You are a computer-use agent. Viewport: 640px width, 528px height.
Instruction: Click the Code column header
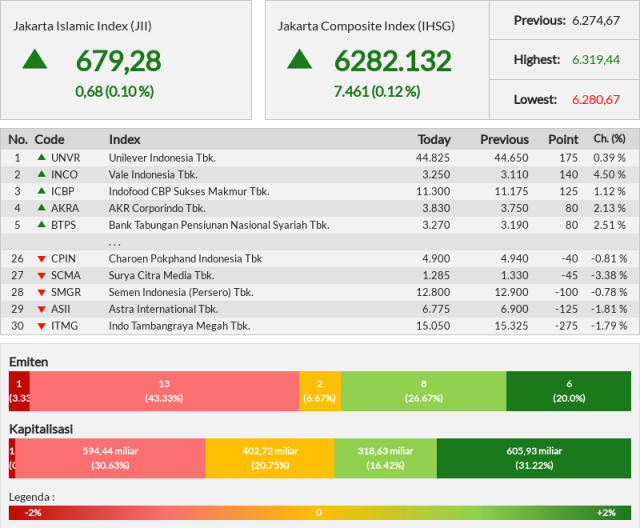(x=49, y=140)
